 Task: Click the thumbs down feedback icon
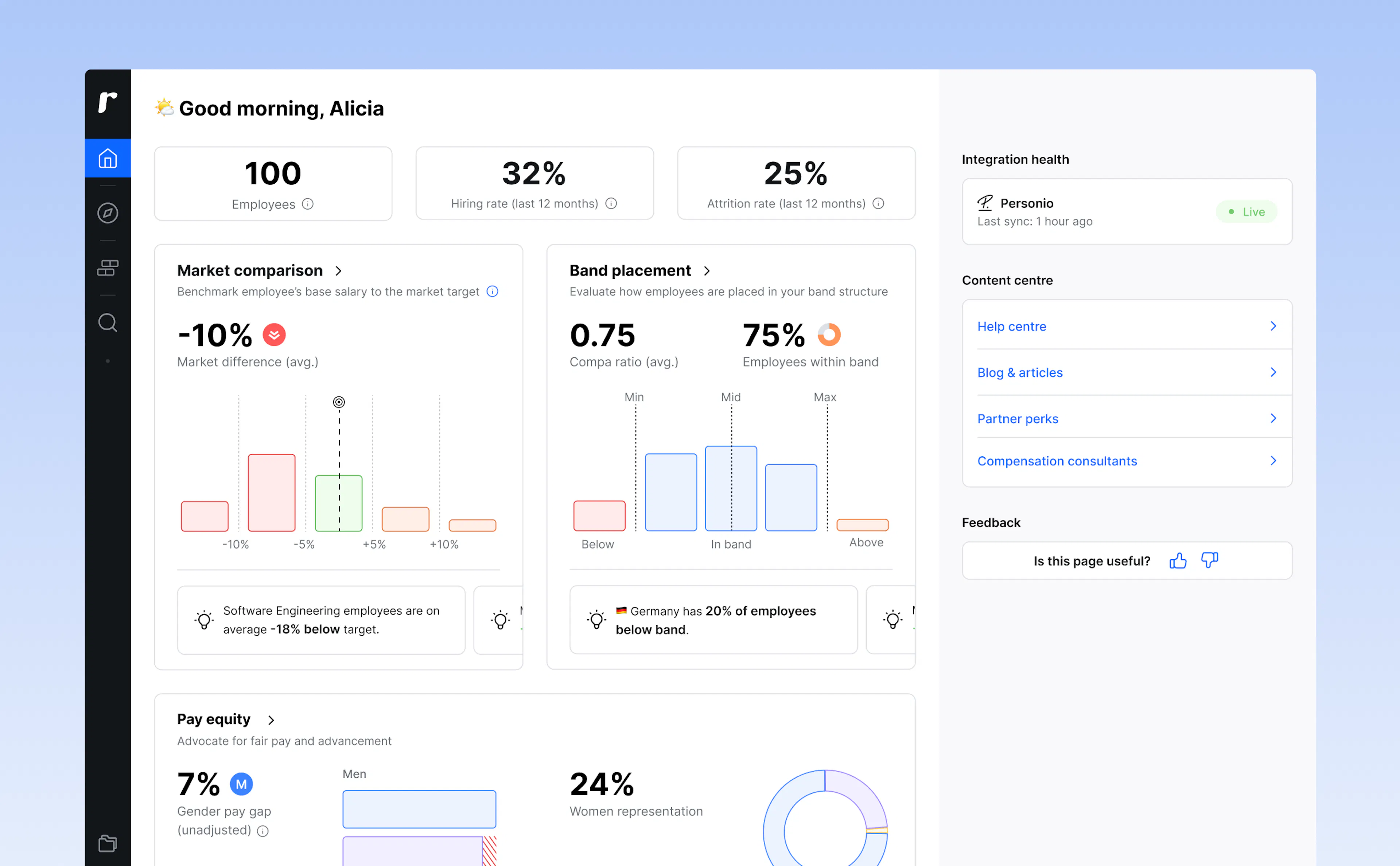click(1209, 560)
